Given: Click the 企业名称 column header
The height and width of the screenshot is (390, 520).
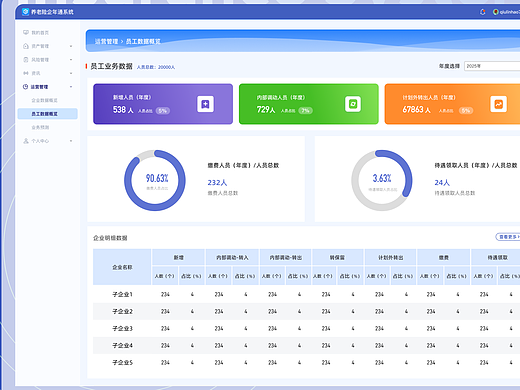Looking at the screenshot, I should point(122,267).
